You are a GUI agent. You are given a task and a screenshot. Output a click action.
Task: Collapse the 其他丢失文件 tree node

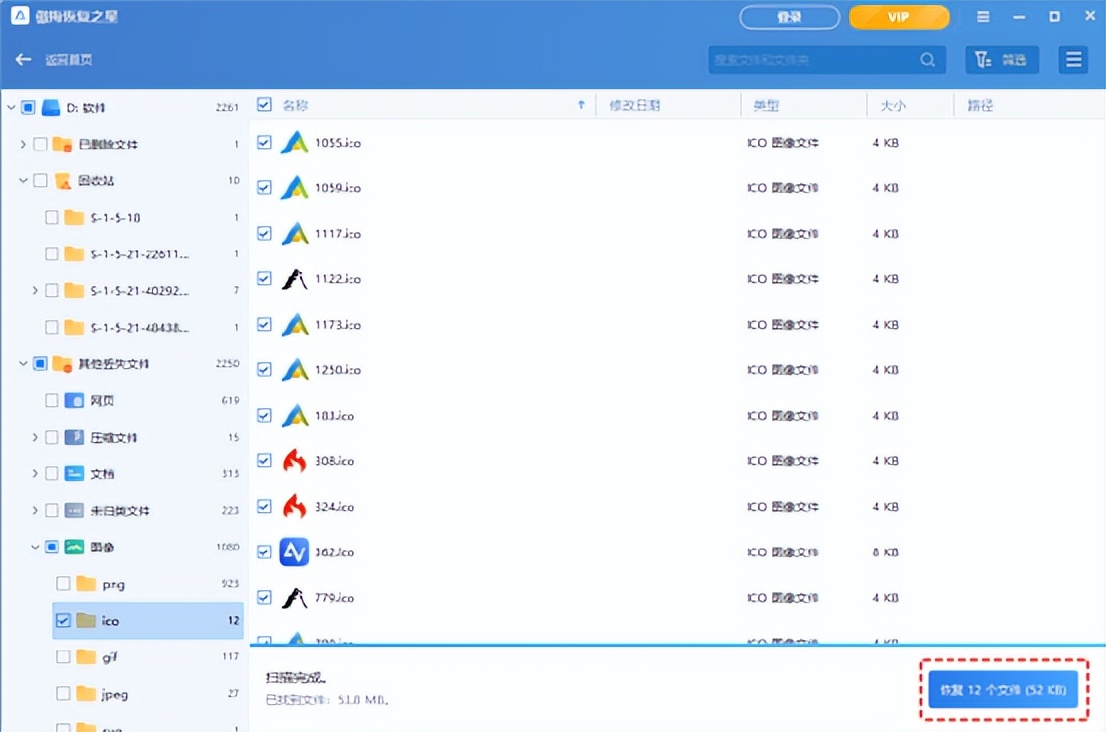click(x=23, y=364)
